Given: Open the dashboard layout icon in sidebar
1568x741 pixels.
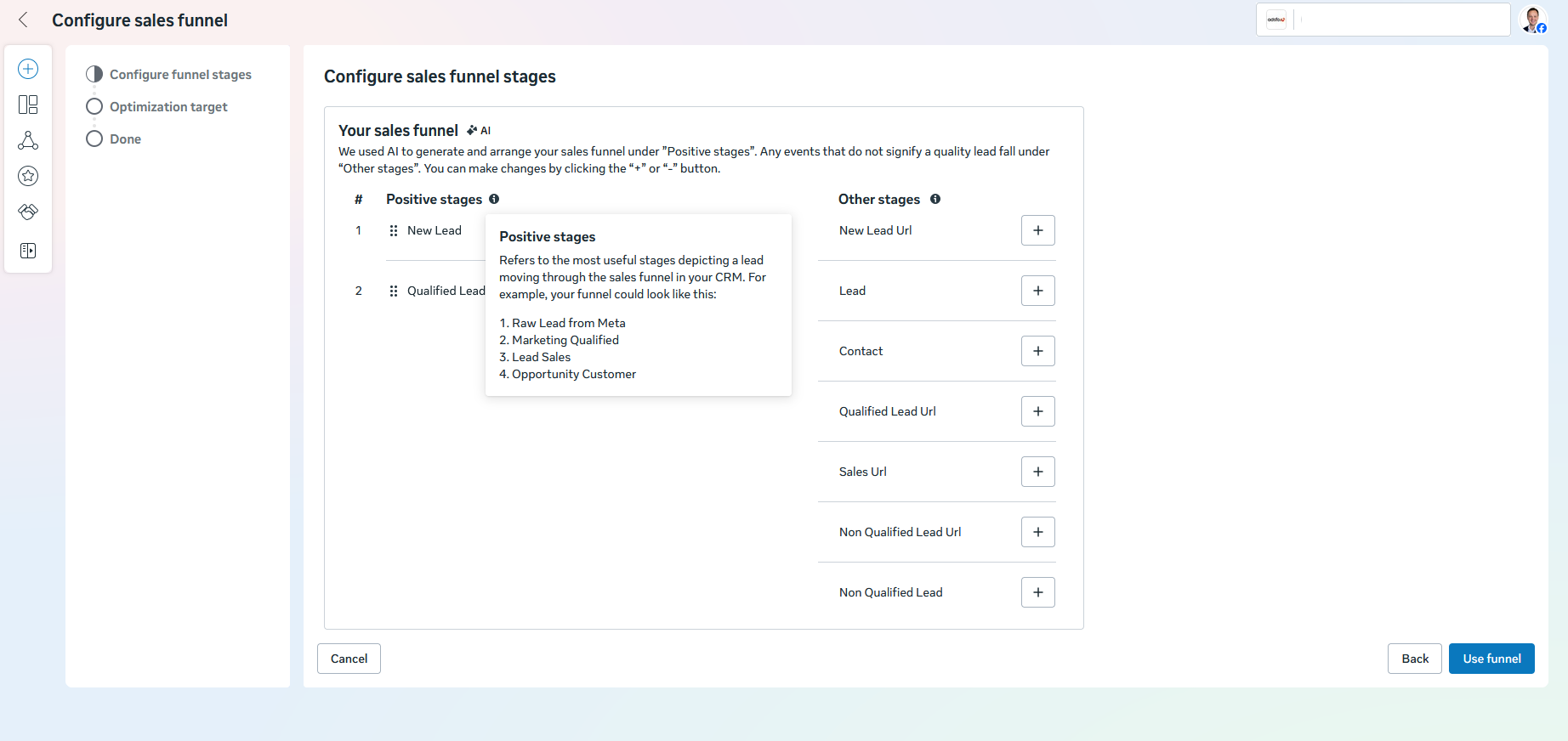Looking at the screenshot, I should [x=28, y=105].
